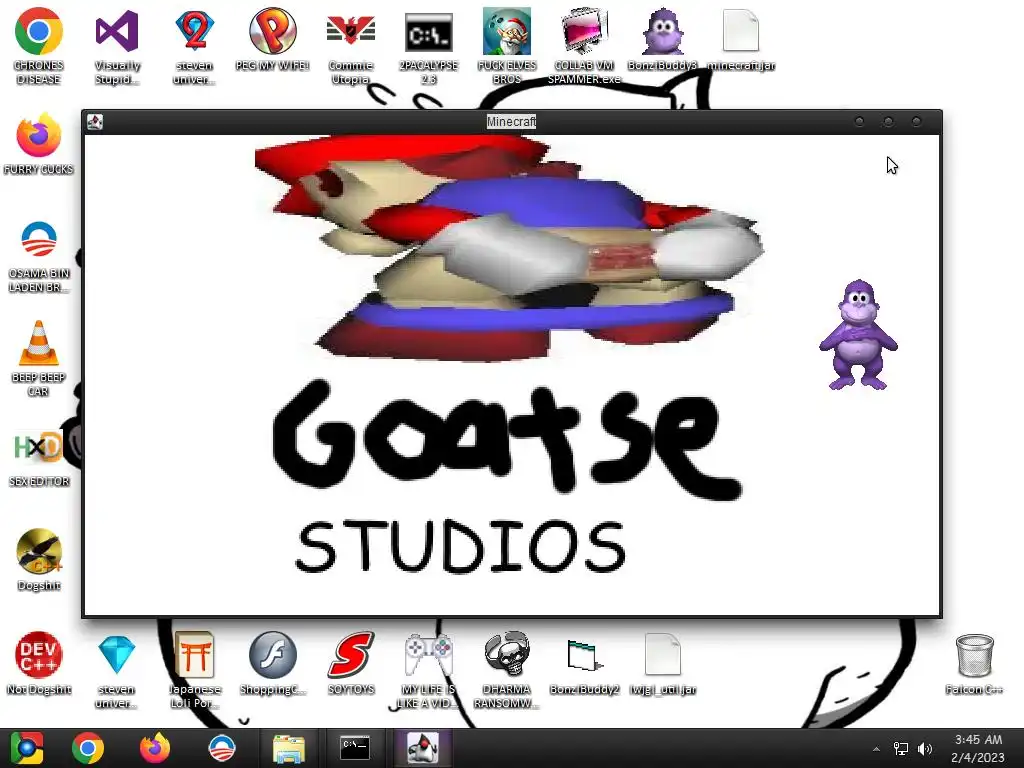The height and width of the screenshot is (768, 1024).
Task: Open the Dev-C++ shortcut on the desktop
Action: coord(39,663)
